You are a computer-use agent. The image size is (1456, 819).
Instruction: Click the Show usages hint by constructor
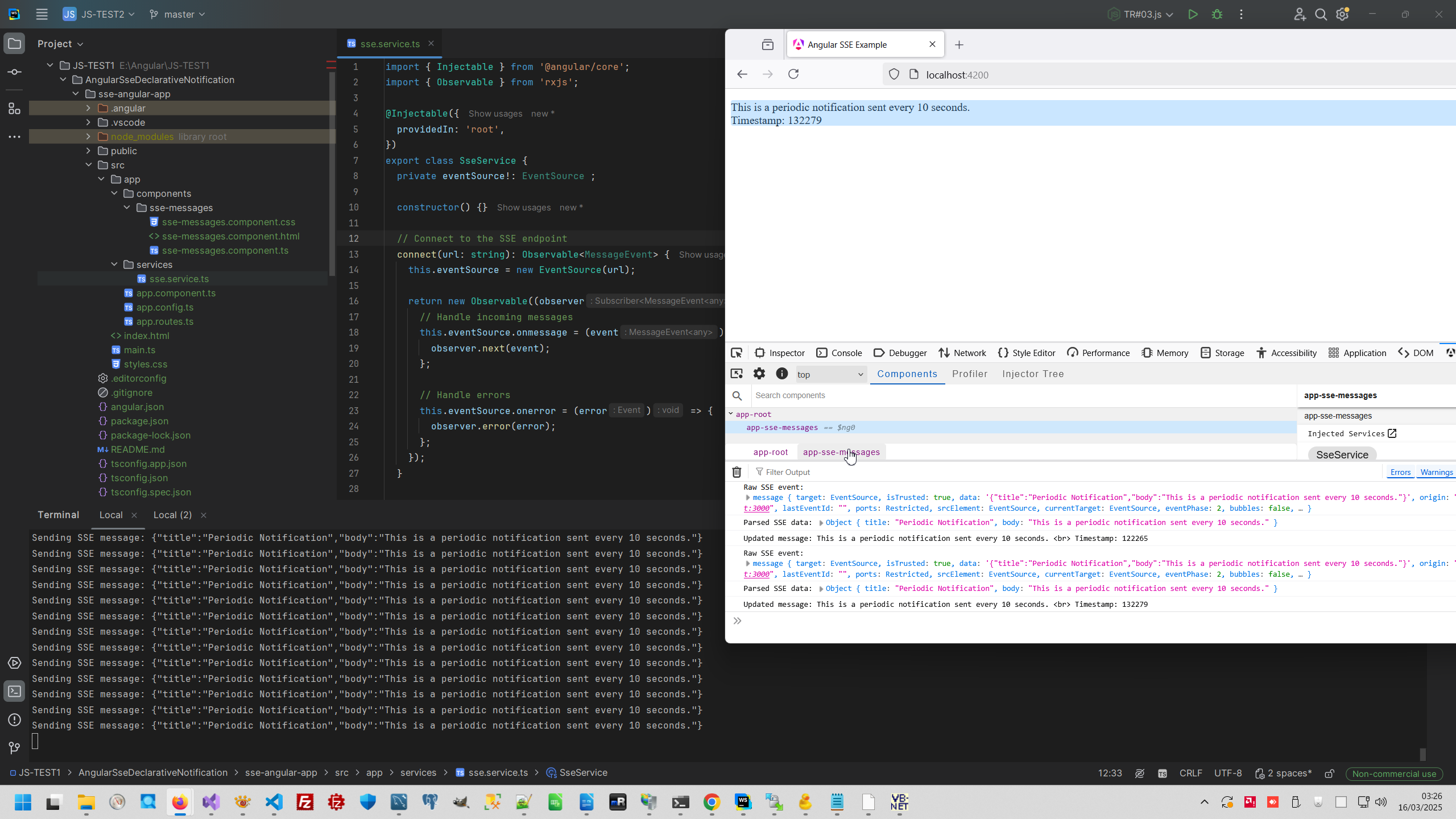pos(523,208)
